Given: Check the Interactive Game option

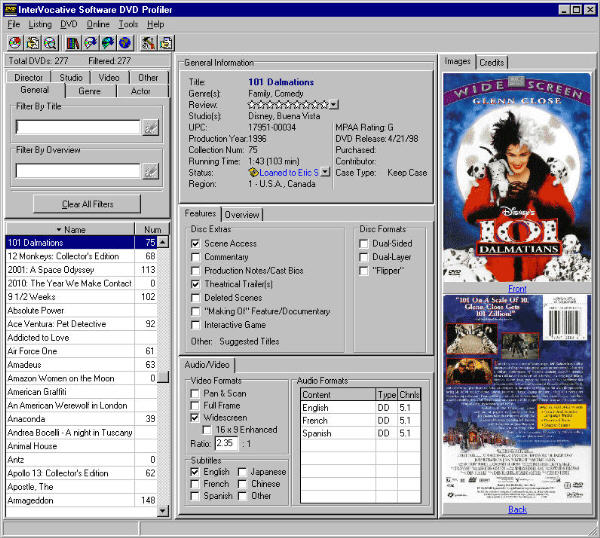Looking at the screenshot, I should tap(195, 325).
